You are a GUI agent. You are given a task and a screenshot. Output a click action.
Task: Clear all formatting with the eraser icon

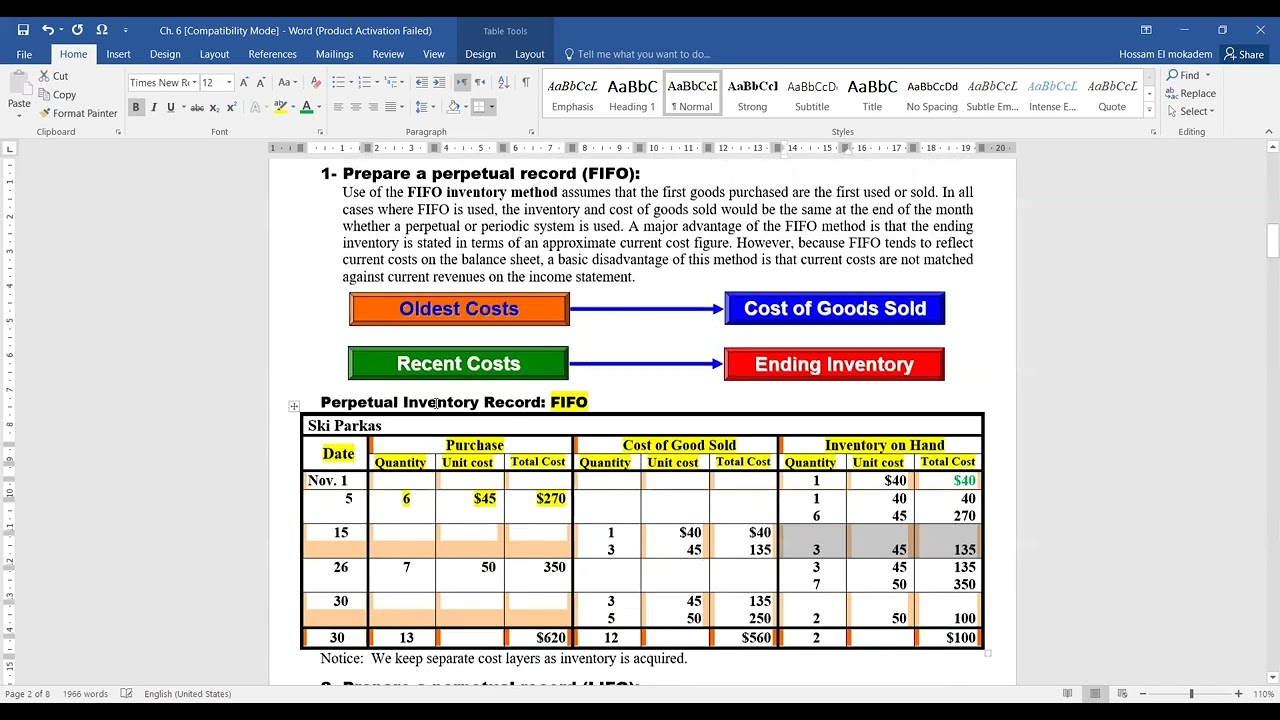pyautogui.click(x=316, y=82)
